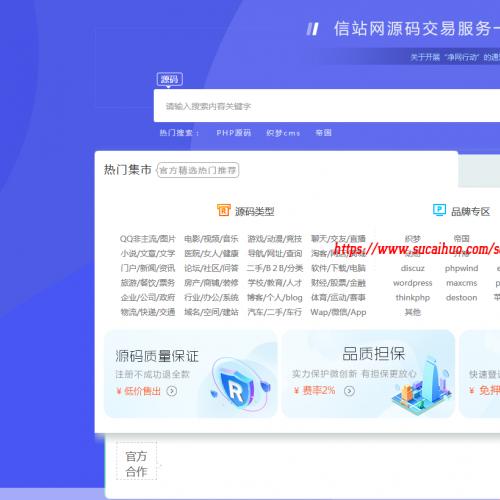Click the 费率2% link

tap(319, 390)
